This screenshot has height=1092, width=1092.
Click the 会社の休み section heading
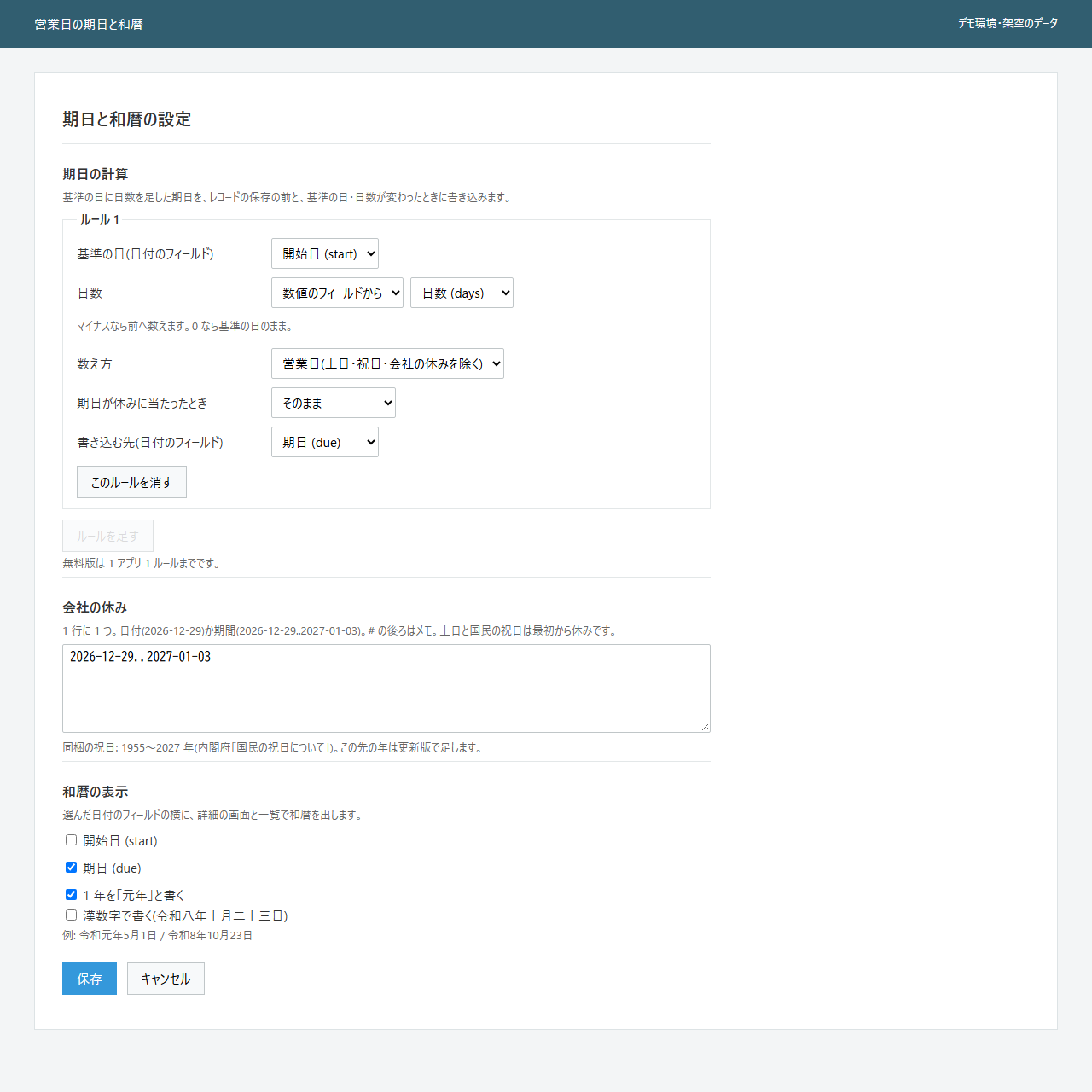pyautogui.click(x=95, y=607)
